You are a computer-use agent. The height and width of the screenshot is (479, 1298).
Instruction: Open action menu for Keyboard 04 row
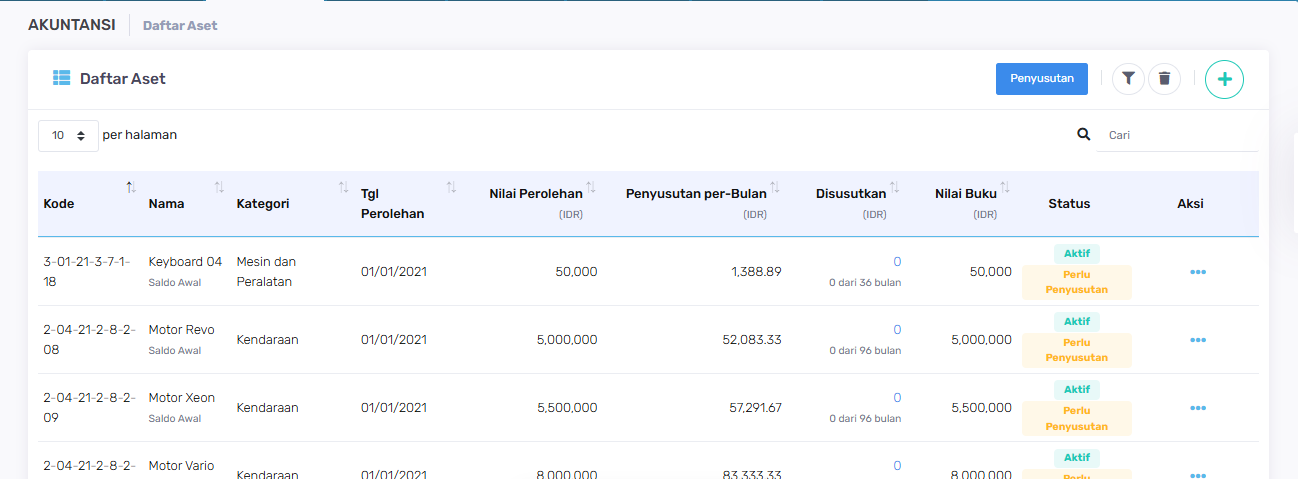pos(1198,272)
